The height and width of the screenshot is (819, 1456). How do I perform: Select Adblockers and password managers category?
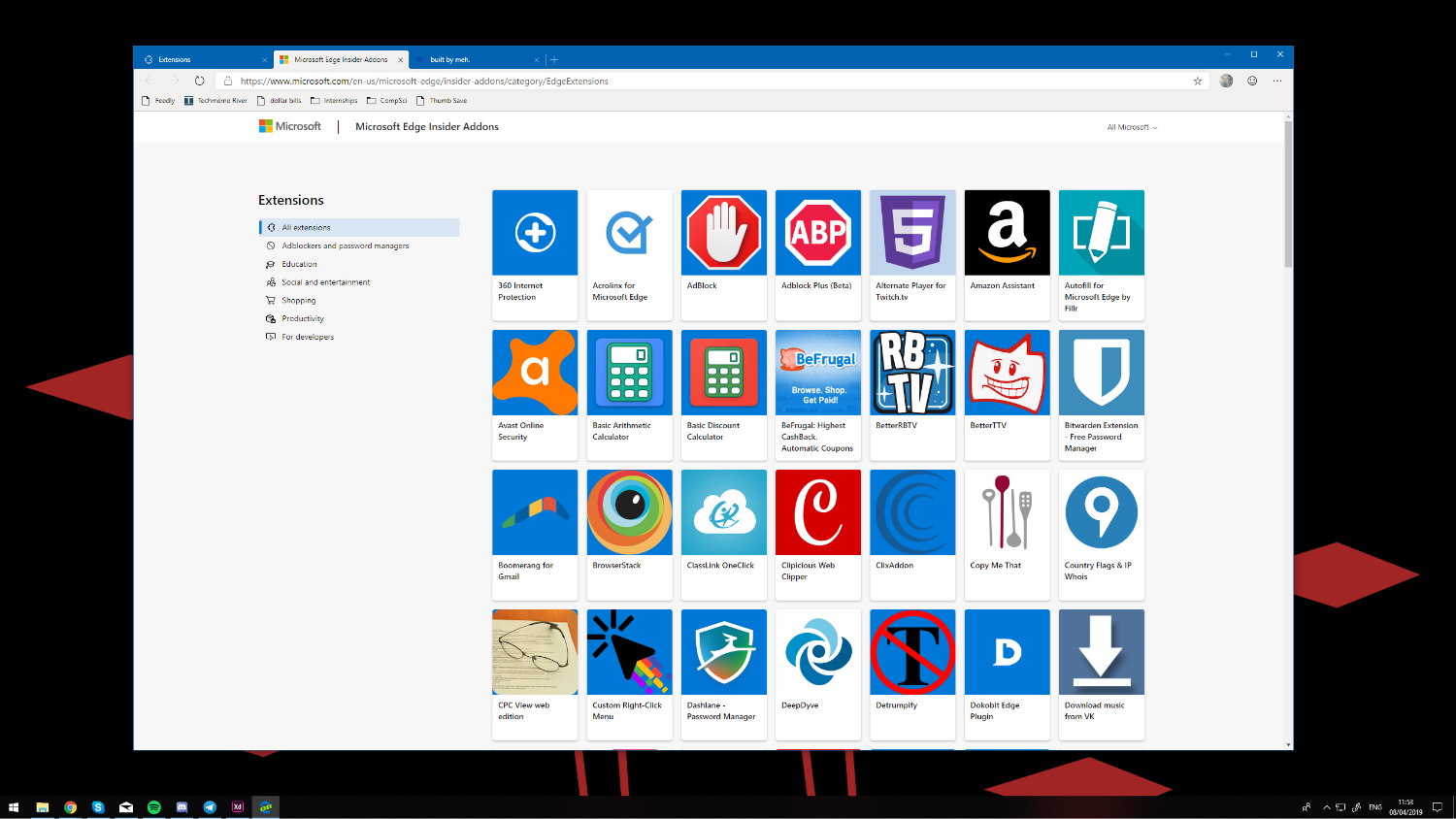coord(345,246)
